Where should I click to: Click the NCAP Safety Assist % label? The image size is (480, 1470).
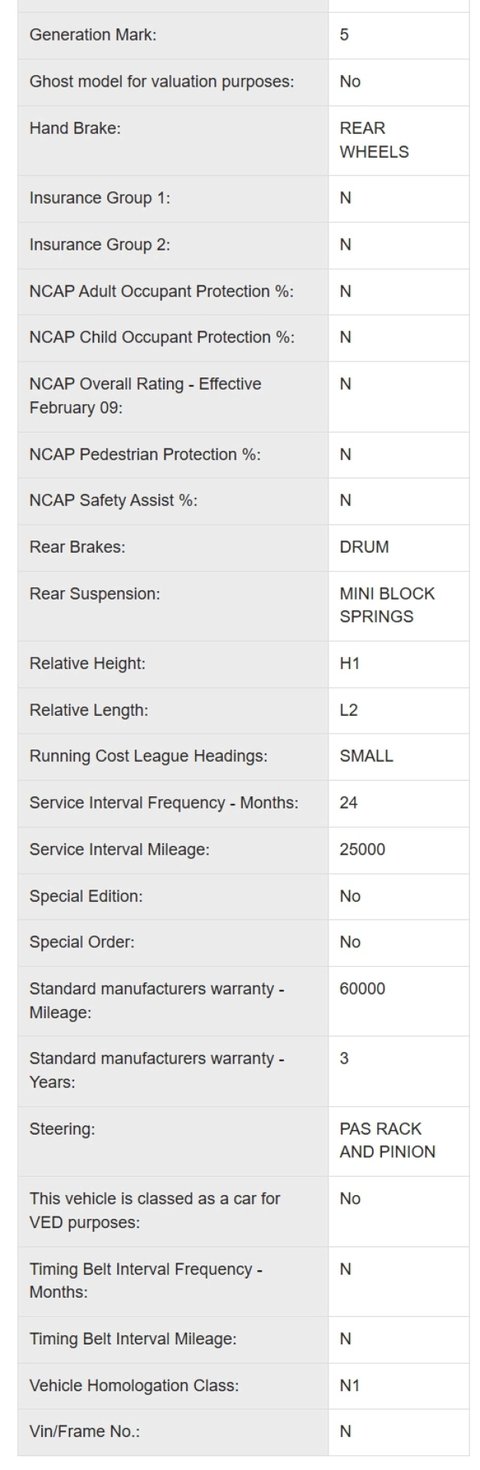(114, 500)
